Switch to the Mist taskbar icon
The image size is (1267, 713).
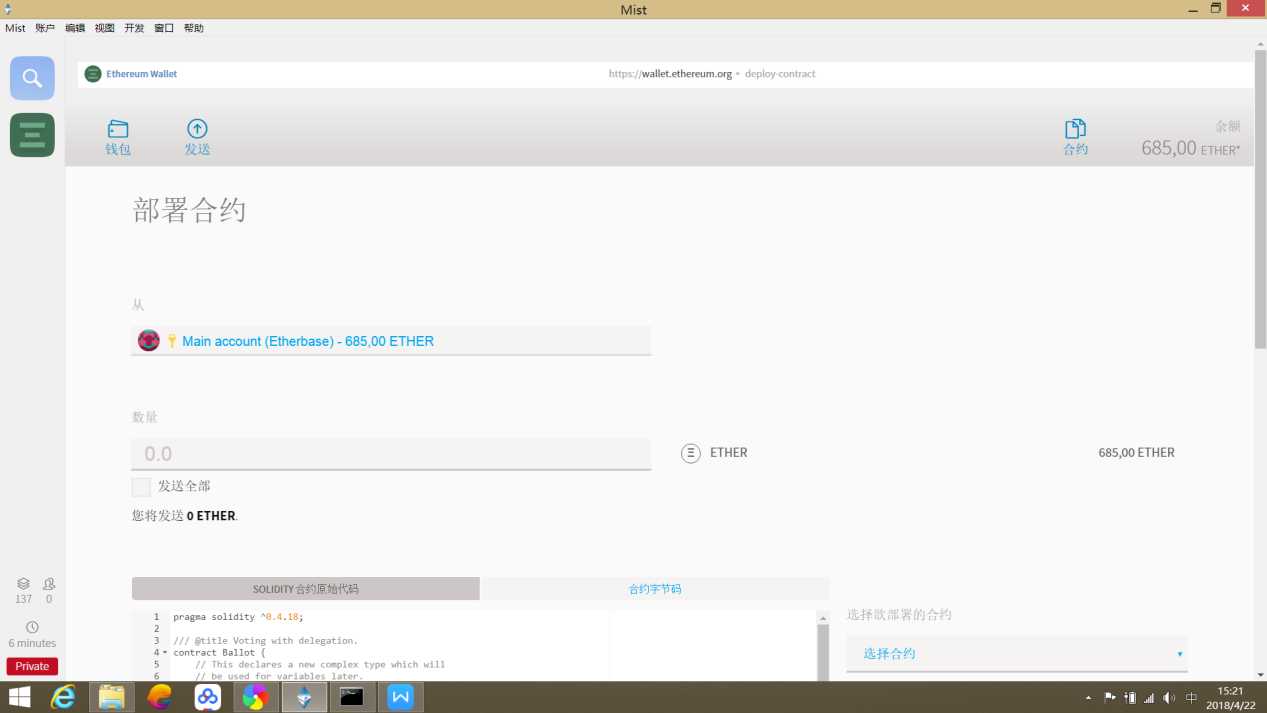click(304, 697)
